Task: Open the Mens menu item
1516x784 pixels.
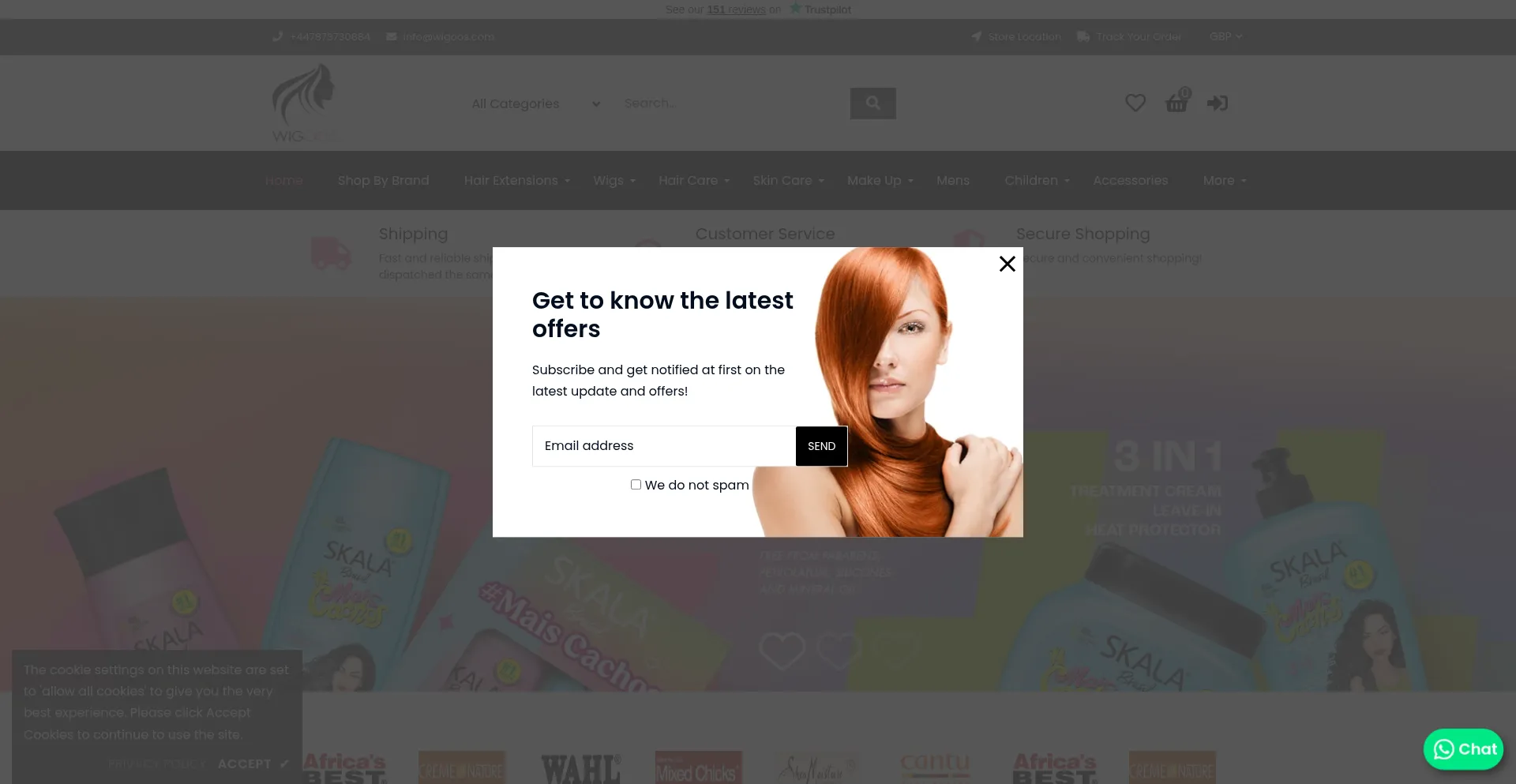Action: point(953,181)
